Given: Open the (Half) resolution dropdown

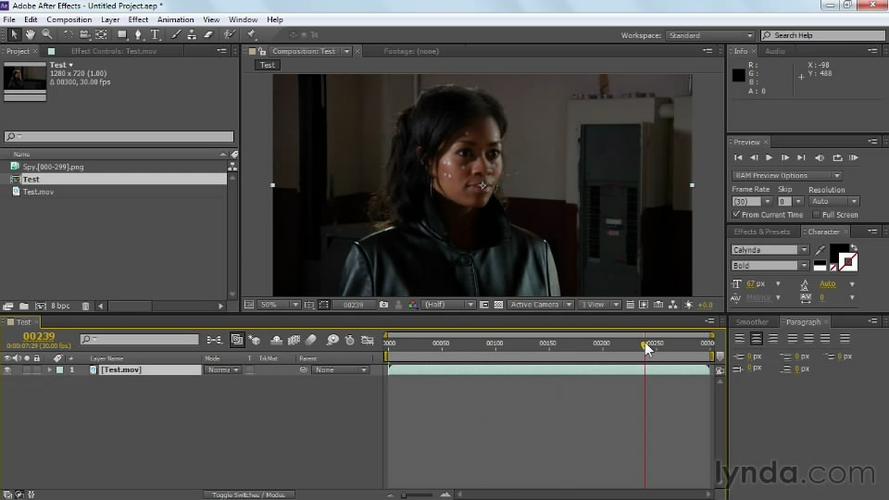Looking at the screenshot, I should click(449, 304).
